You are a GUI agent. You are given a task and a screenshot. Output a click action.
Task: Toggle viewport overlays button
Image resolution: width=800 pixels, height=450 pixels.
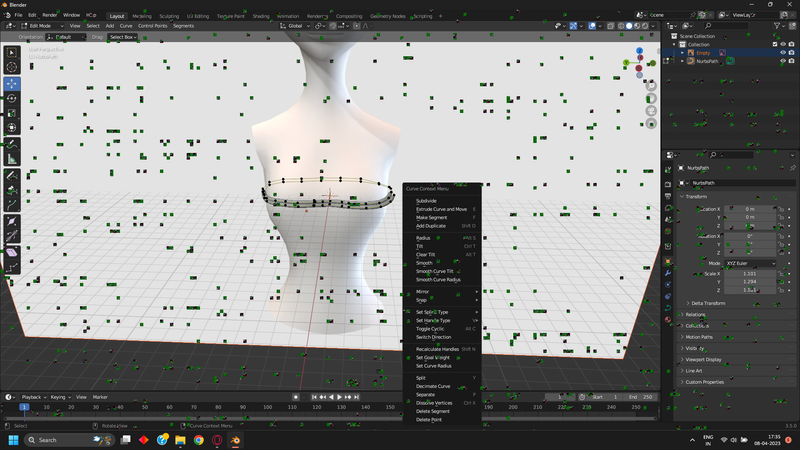pos(592,26)
